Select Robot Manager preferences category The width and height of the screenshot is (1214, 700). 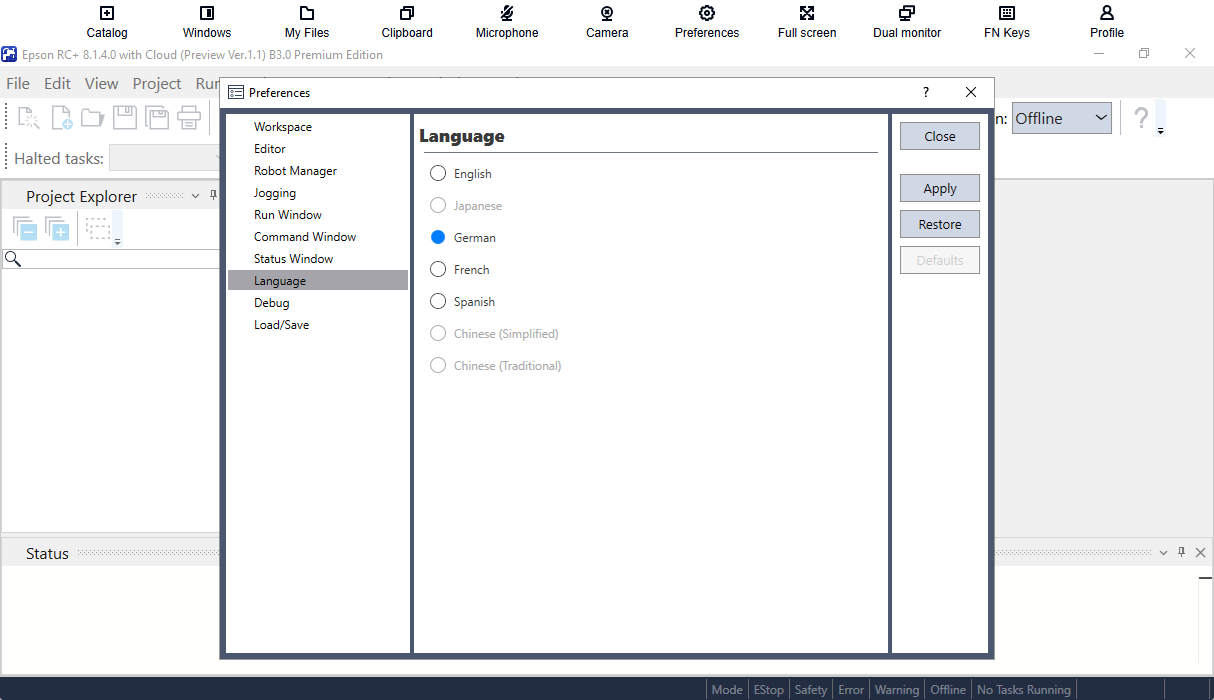[318, 171]
